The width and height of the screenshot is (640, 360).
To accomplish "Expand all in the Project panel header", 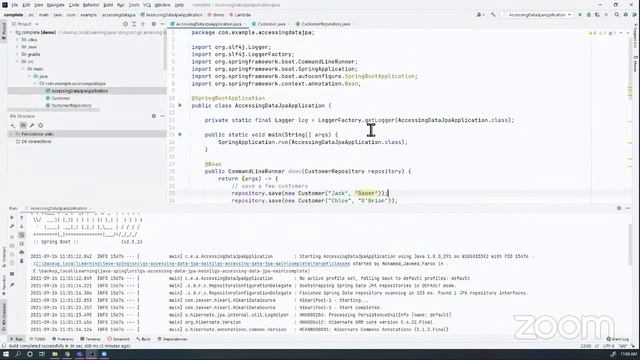I will click(x=134, y=24).
